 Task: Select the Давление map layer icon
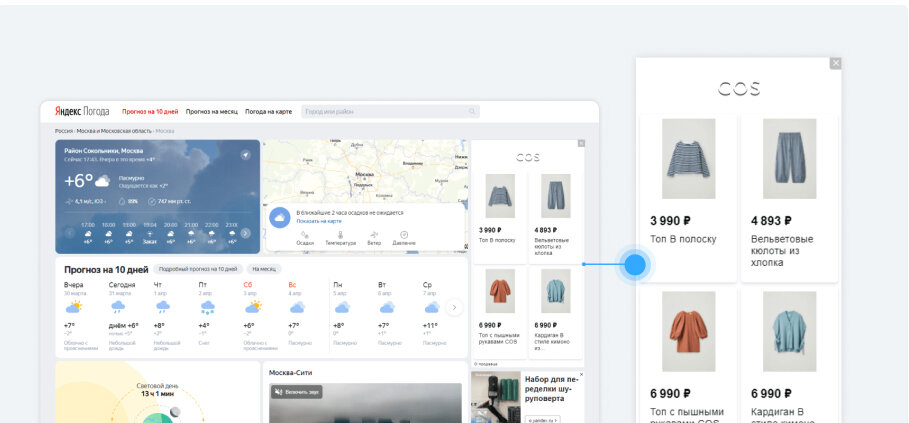404,234
